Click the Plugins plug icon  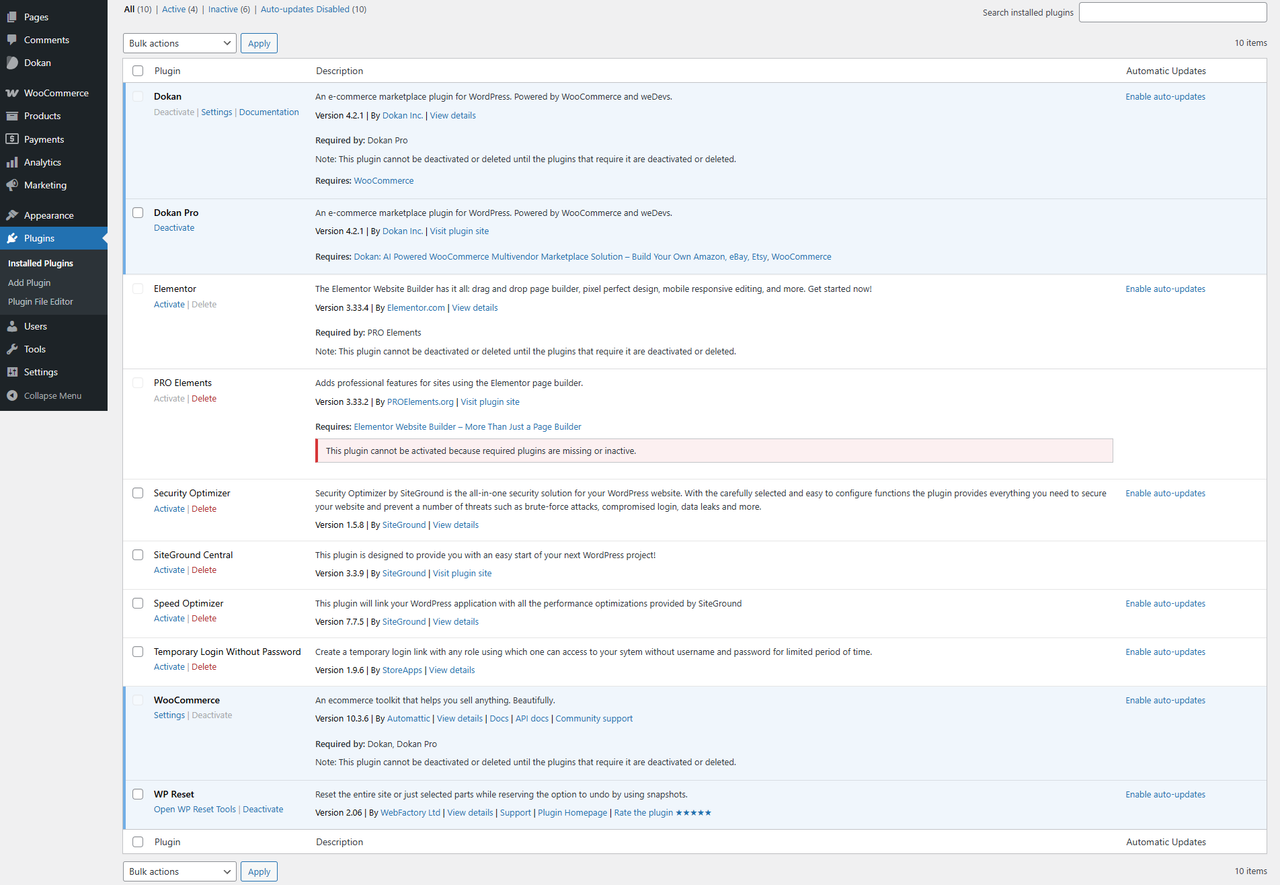coord(12,238)
